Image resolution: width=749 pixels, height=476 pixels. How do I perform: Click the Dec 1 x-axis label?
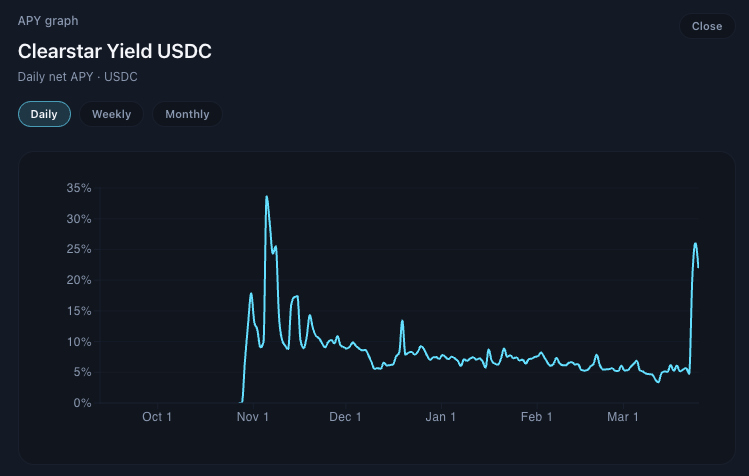(x=345, y=417)
